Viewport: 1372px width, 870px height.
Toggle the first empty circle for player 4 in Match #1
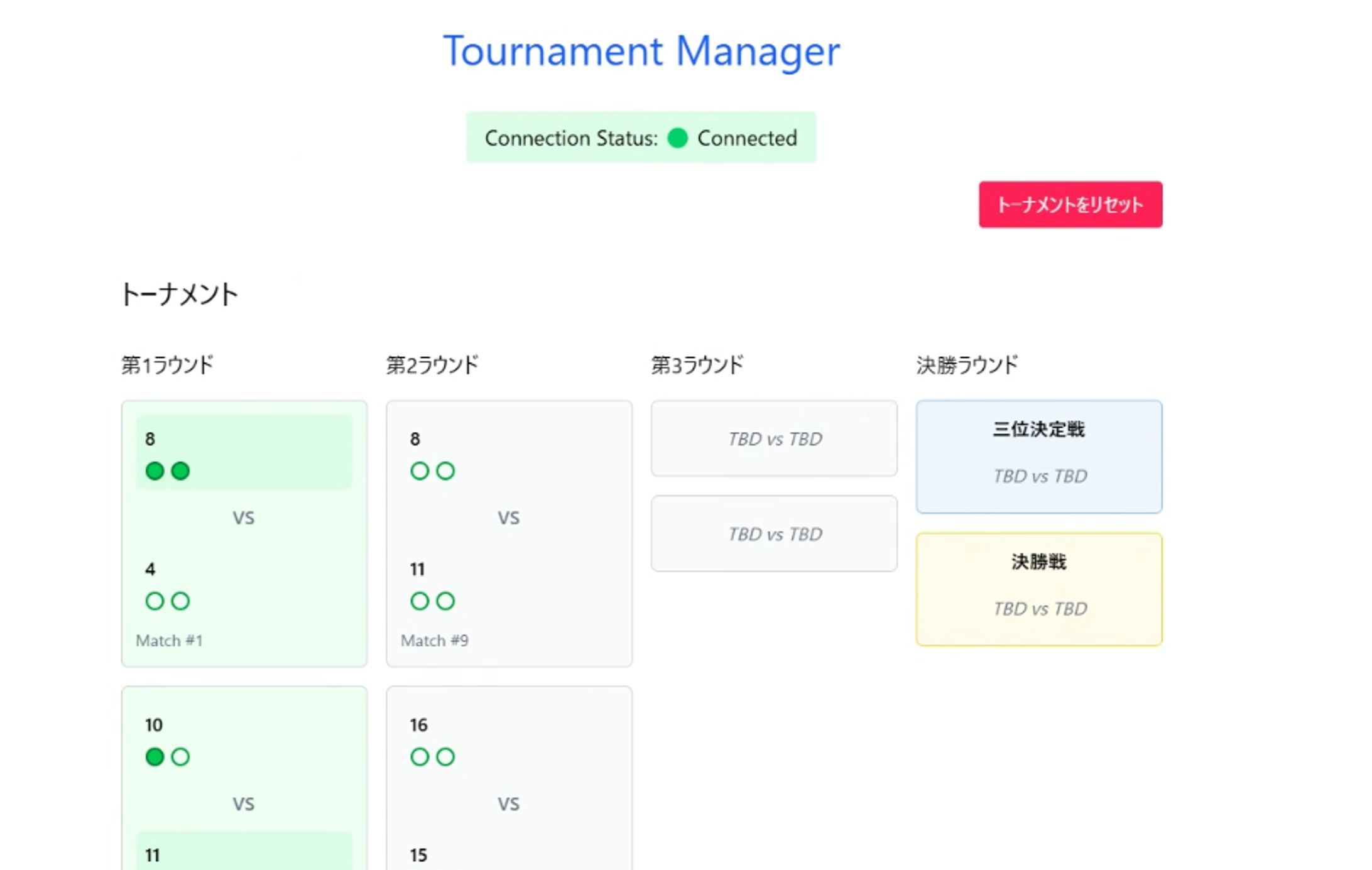coord(155,601)
